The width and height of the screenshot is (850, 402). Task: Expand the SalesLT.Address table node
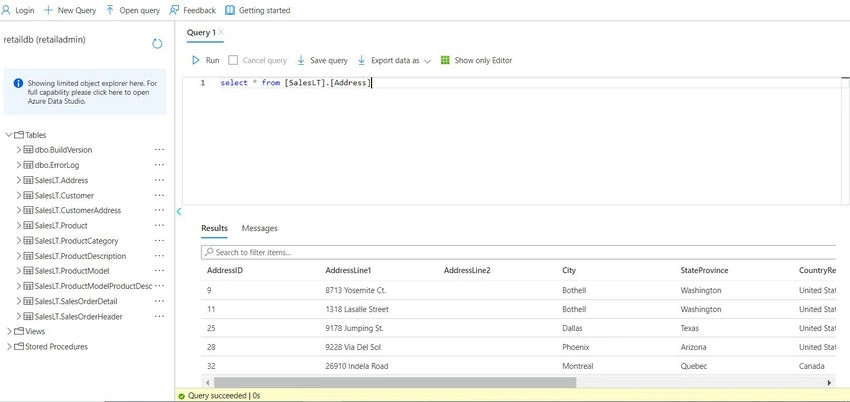(x=19, y=180)
